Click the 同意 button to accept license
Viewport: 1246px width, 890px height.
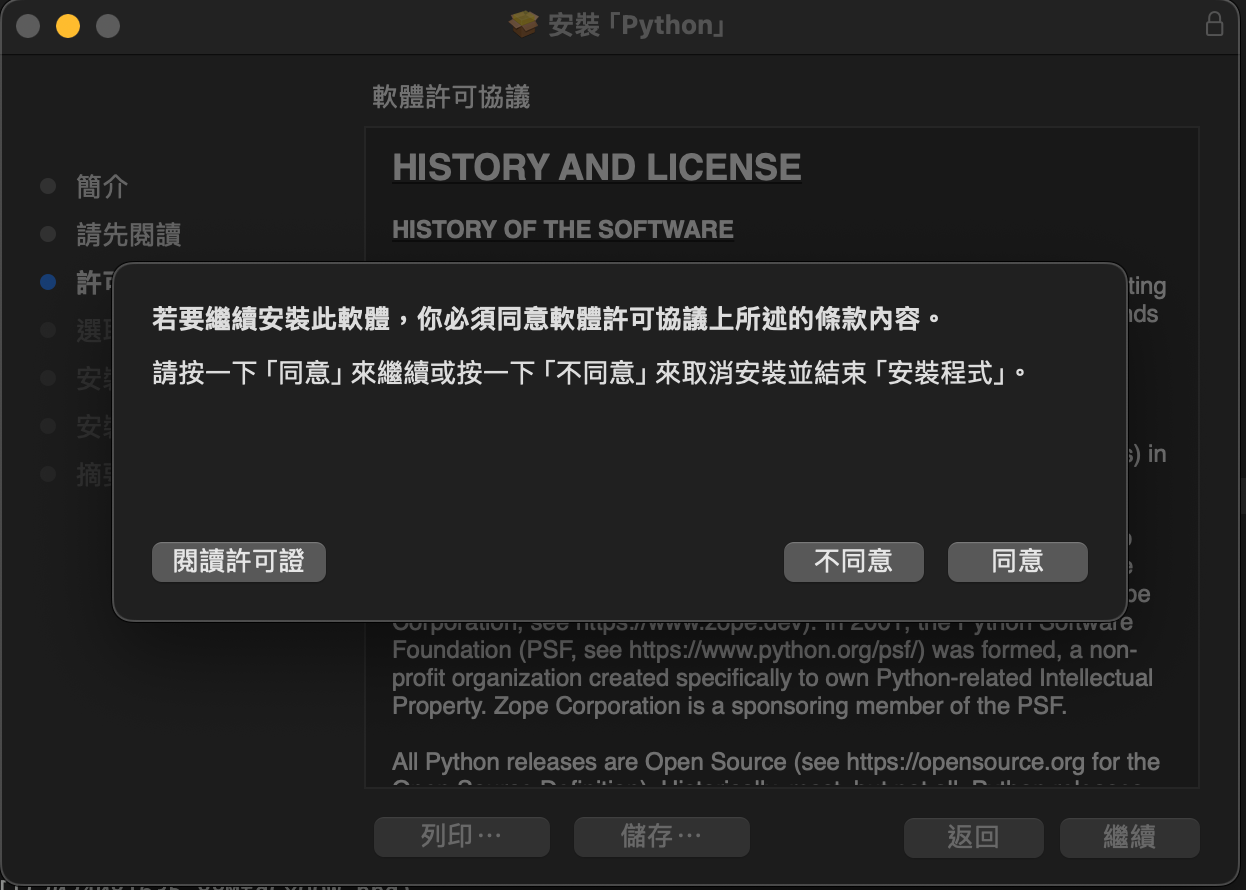[x=1017, y=562]
